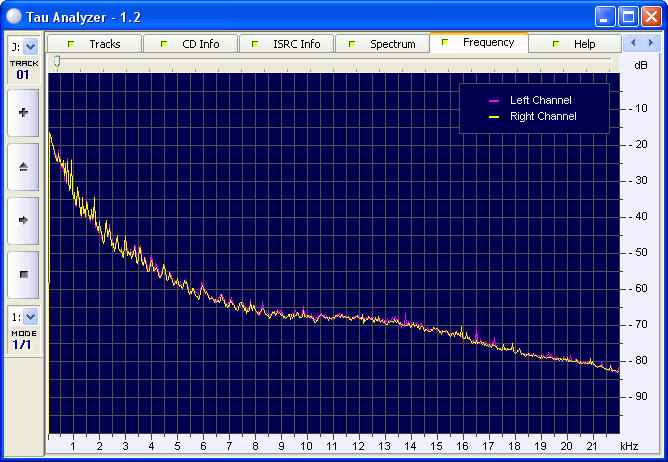668x462 pixels.
Task: Move the position slider thumb above graph
Action: pyautogui.click(x=57, y=62)
